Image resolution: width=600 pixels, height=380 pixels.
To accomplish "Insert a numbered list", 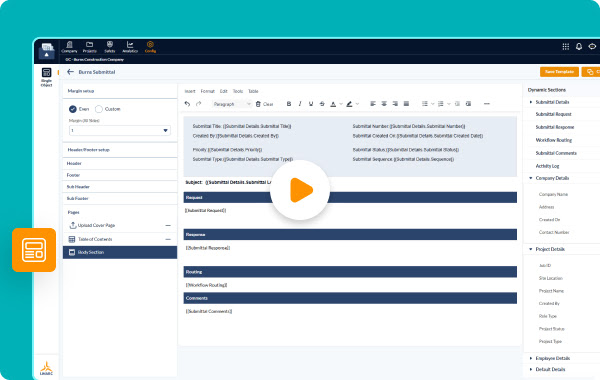I will tap(441, 104).
